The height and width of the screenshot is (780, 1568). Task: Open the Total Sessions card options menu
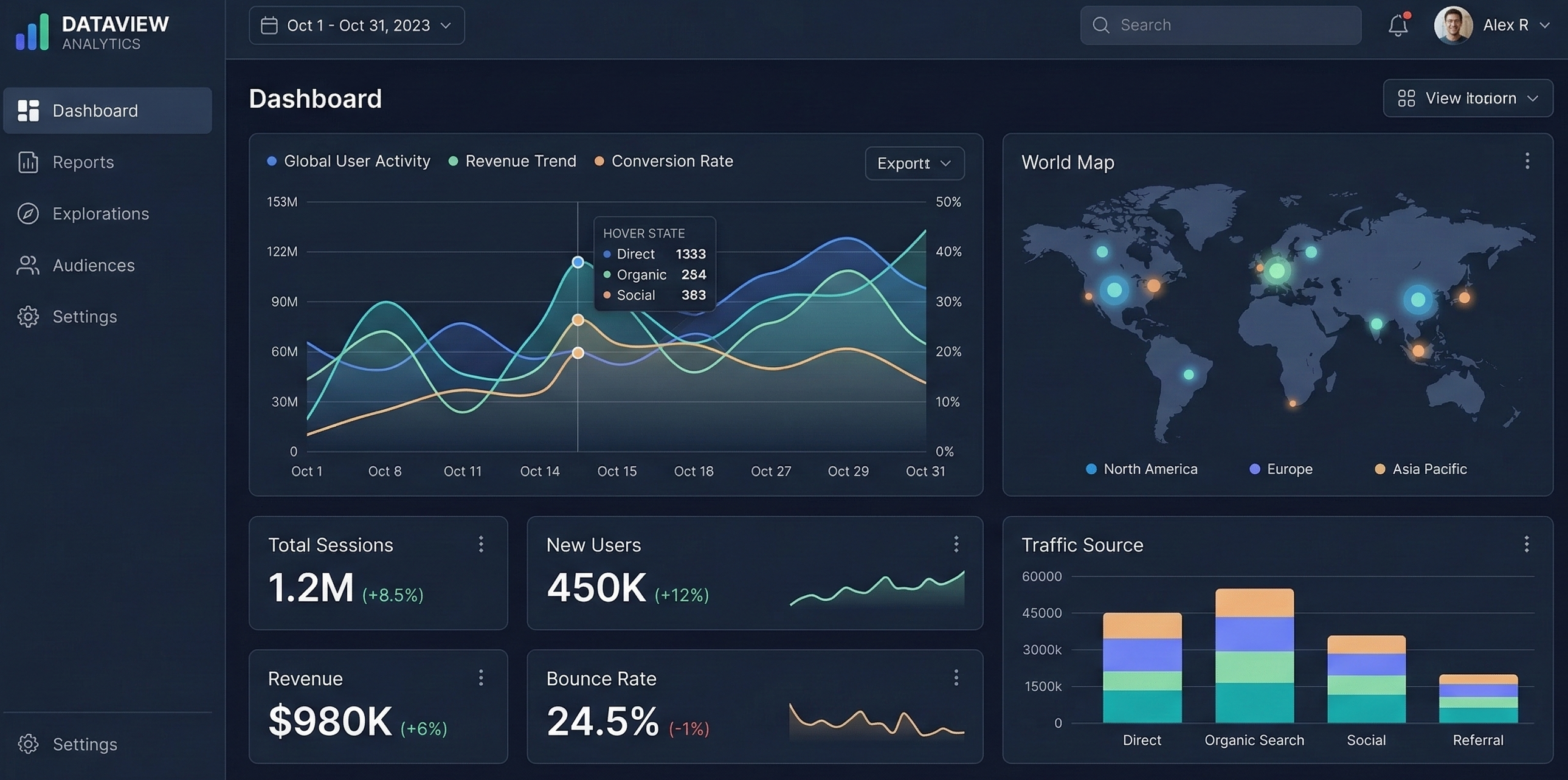point(482,545)
